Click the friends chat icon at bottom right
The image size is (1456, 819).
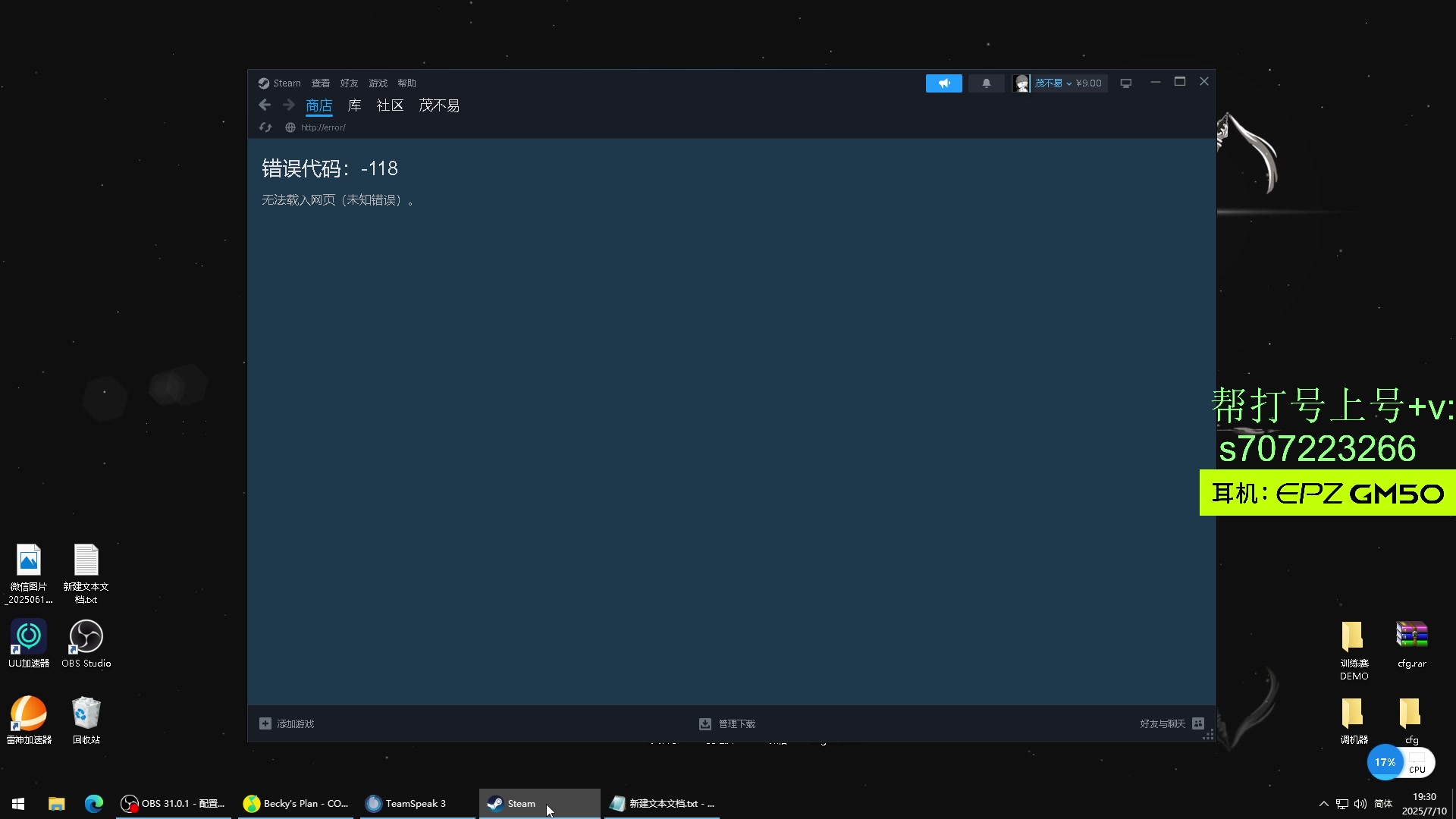1198,724
